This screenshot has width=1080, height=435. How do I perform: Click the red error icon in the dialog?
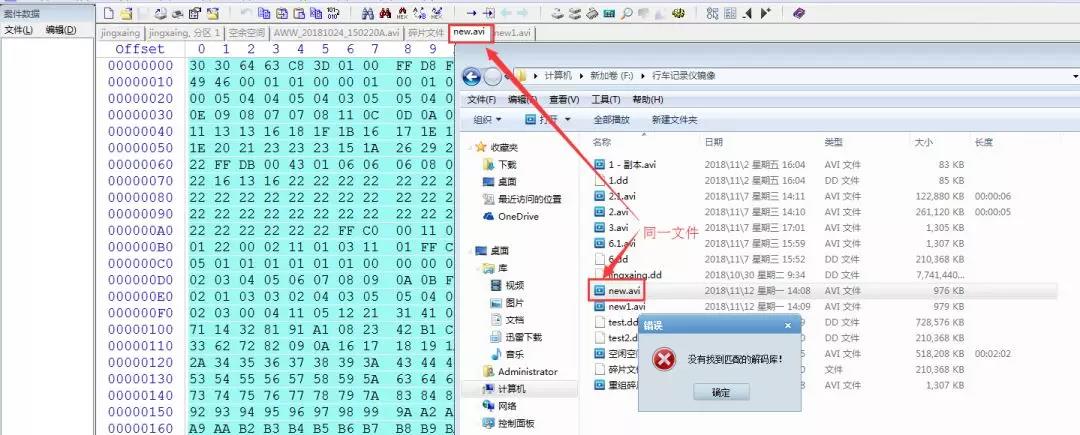663,359
